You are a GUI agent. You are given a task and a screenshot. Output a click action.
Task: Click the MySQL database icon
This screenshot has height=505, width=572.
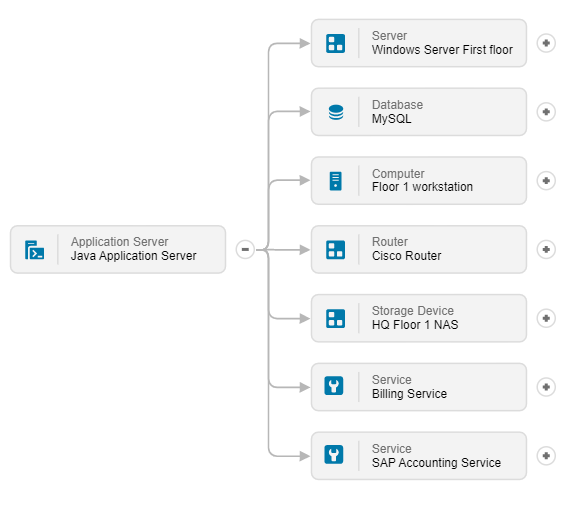(336, 112)
